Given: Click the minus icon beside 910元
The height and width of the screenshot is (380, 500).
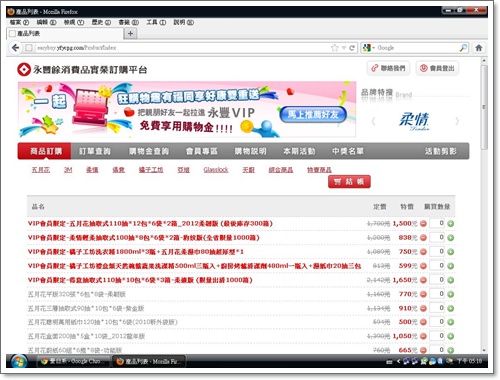Looking at the screenshot, I should pyautogui.click(x=423, y=308).
